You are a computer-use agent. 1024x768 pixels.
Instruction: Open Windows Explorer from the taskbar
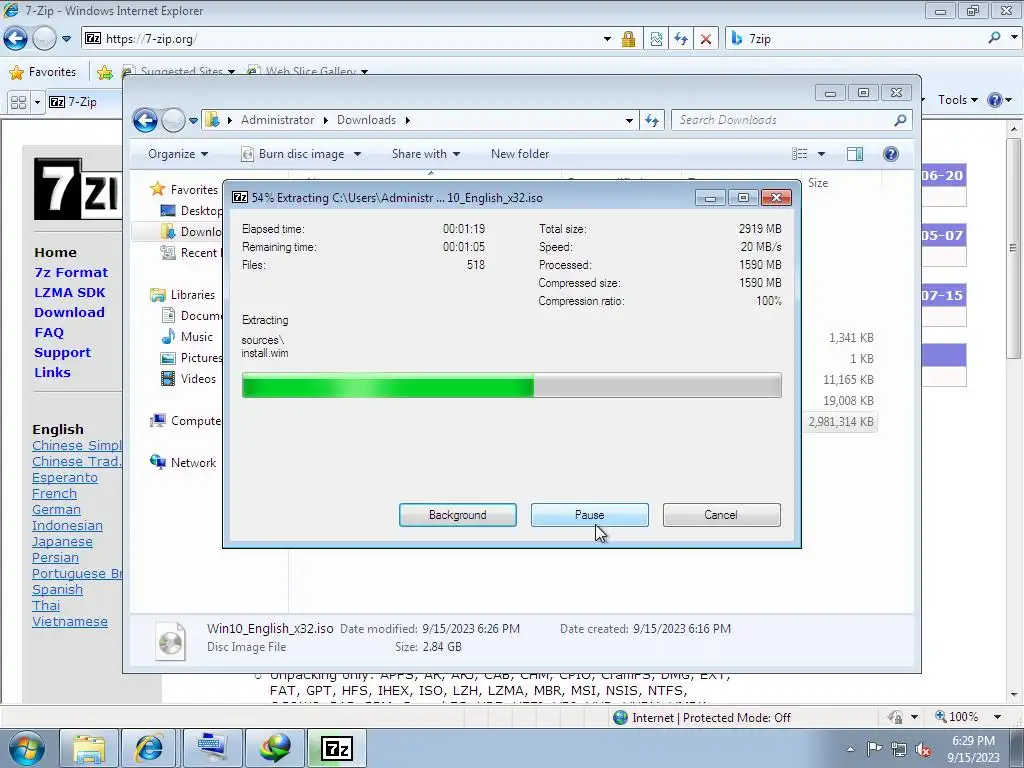(x=89, y=748)
